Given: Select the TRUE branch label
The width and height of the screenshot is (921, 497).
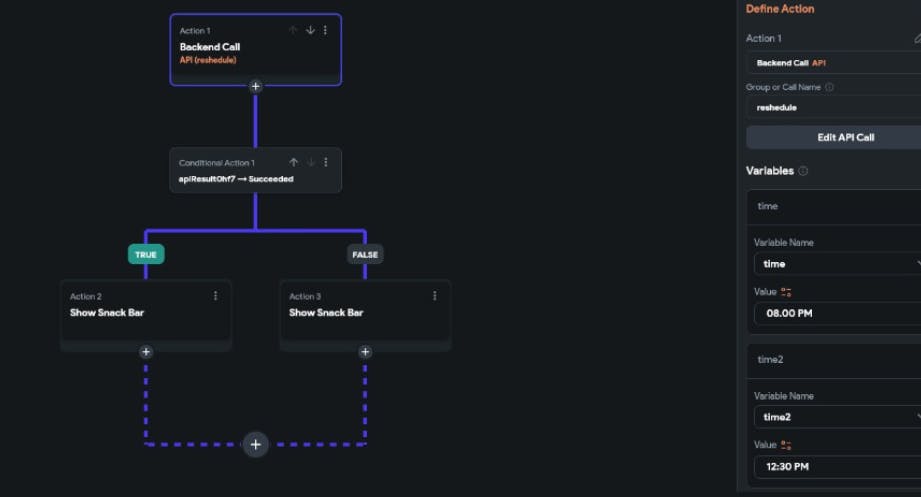Looking at the screenshot, I should [146, 254].
